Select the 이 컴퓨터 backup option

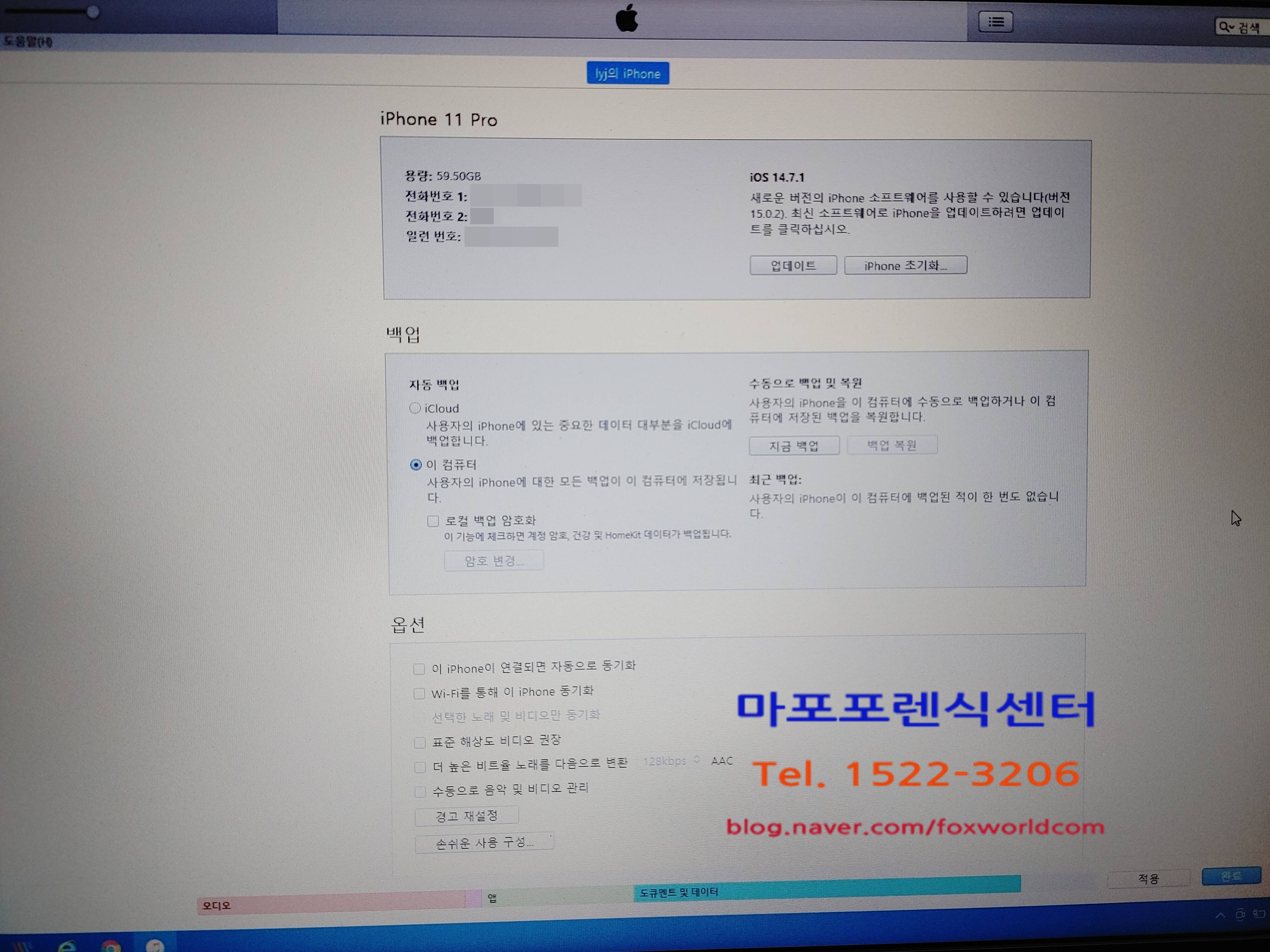(x=416, y=465)
